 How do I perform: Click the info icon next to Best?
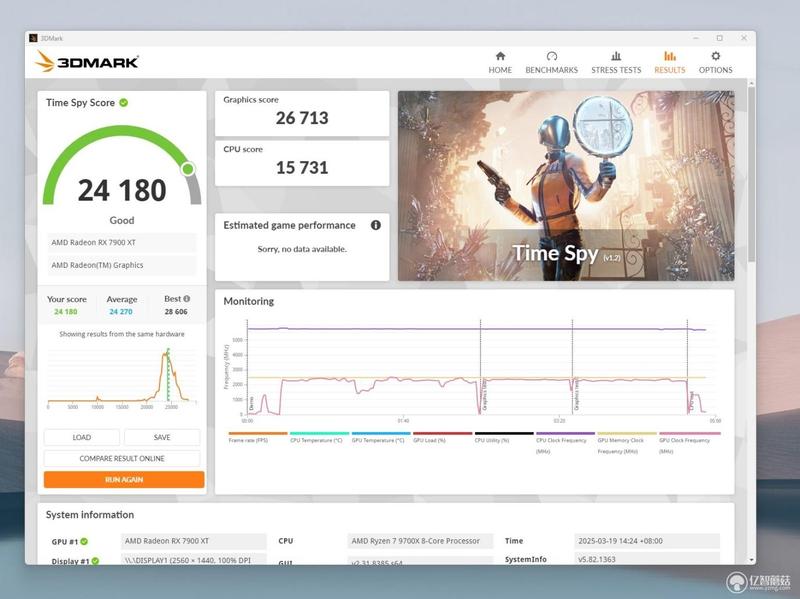pos(187,298)
